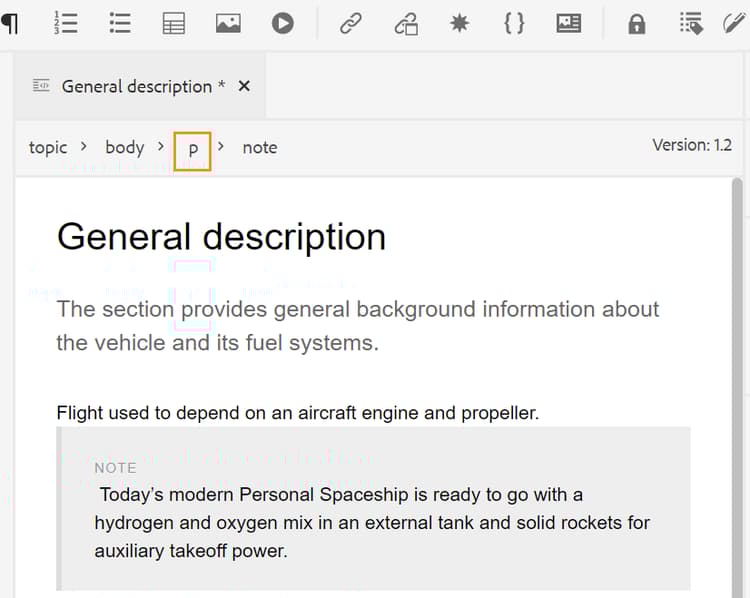Image resolution: width=750 pixels, height=598 pixels.
Task: Enable track changes with the pencil icon
Action: tap(735, 23)
